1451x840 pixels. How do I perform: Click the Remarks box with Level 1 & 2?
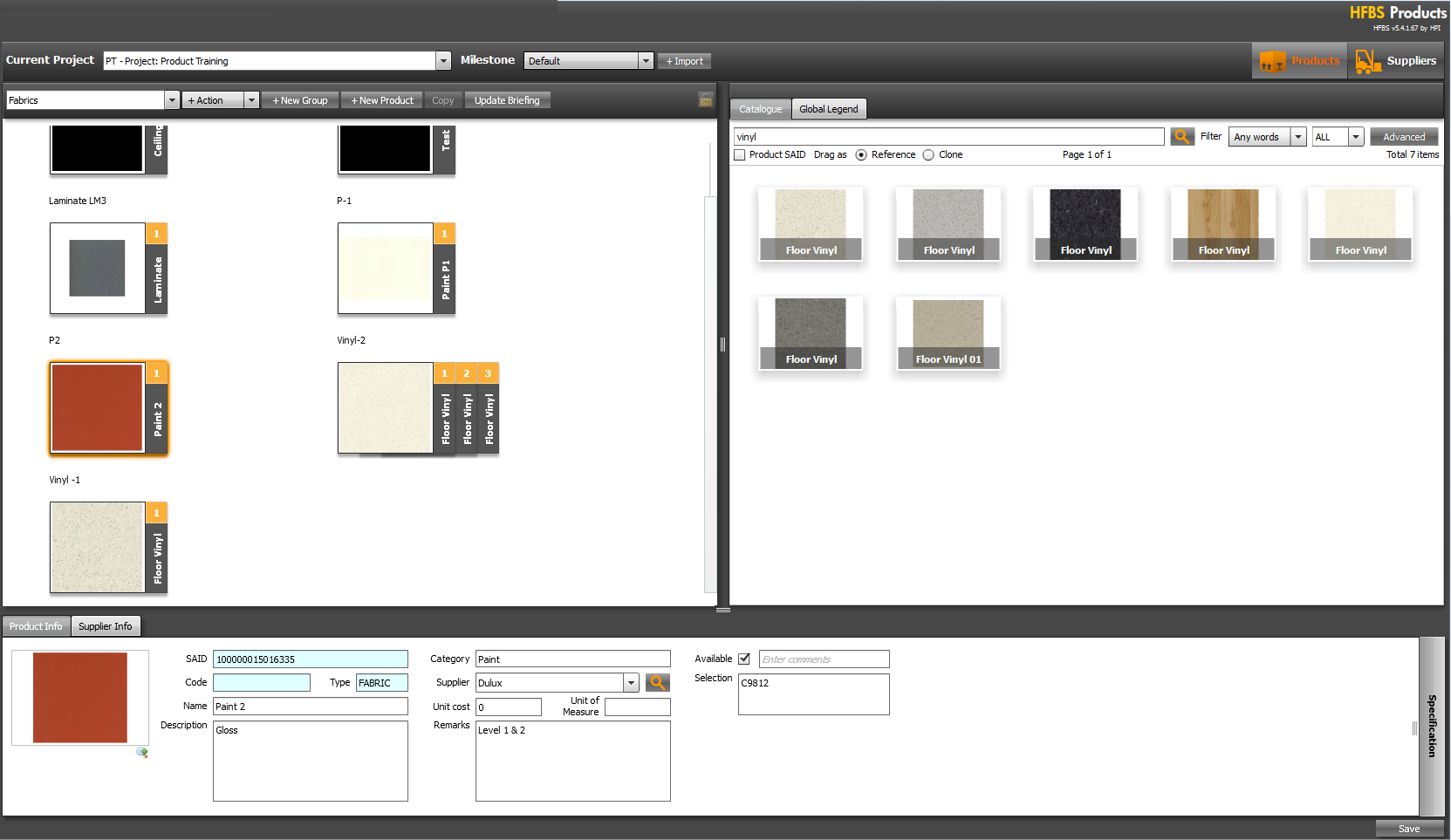tap(573, 761)
